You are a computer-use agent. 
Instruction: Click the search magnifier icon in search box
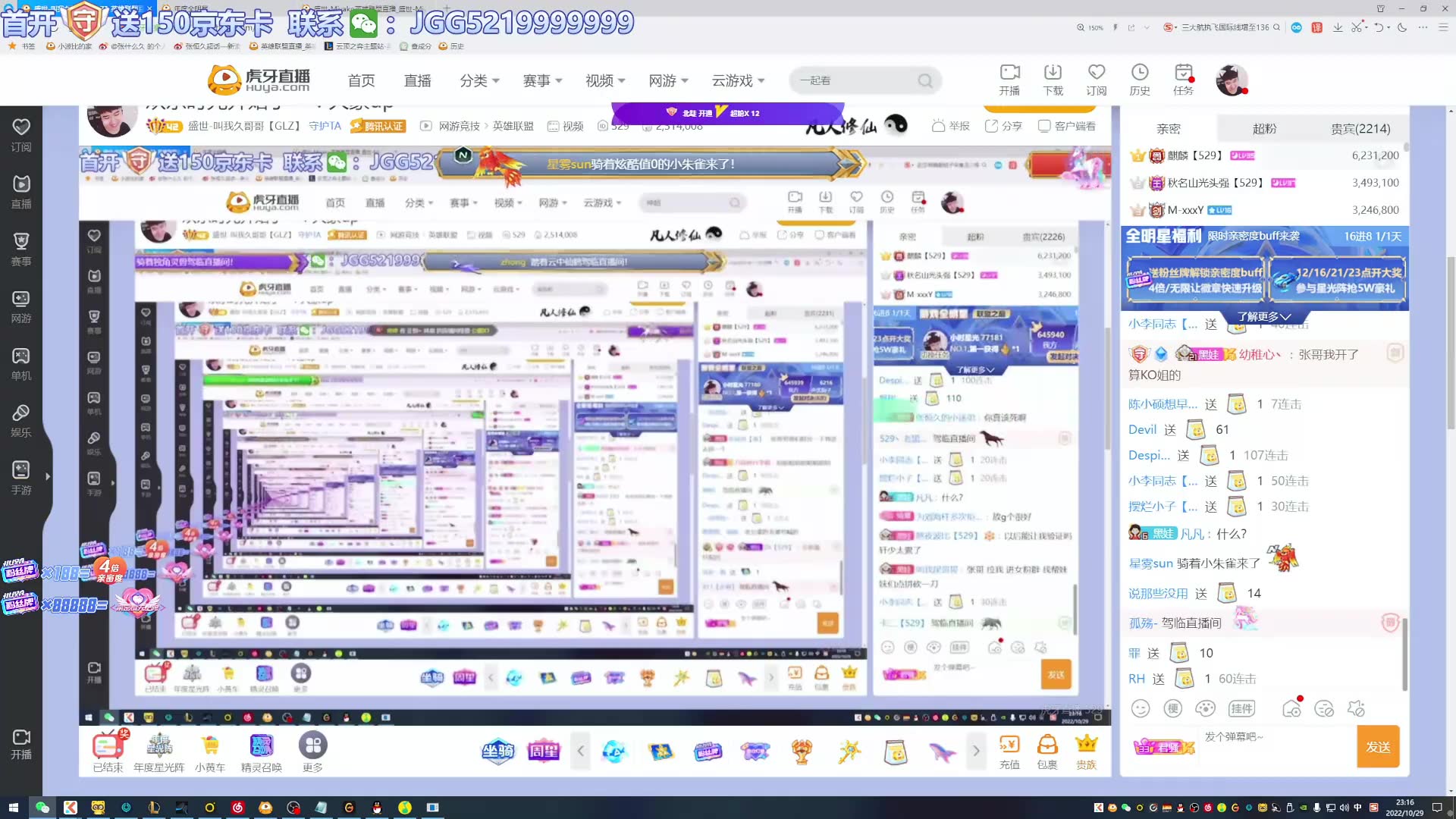925,80
